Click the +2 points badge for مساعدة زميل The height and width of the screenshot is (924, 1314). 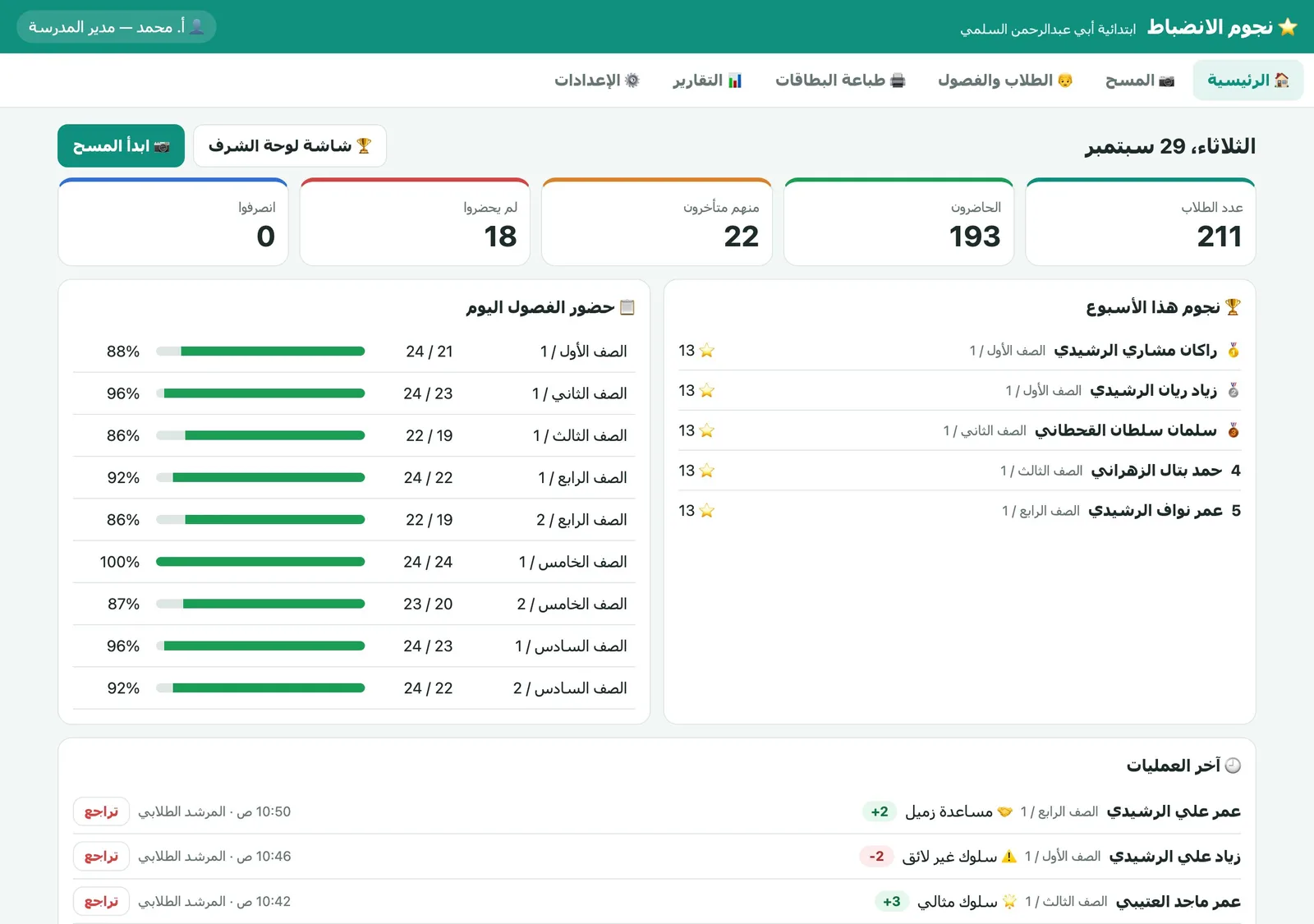click(880, 811)
